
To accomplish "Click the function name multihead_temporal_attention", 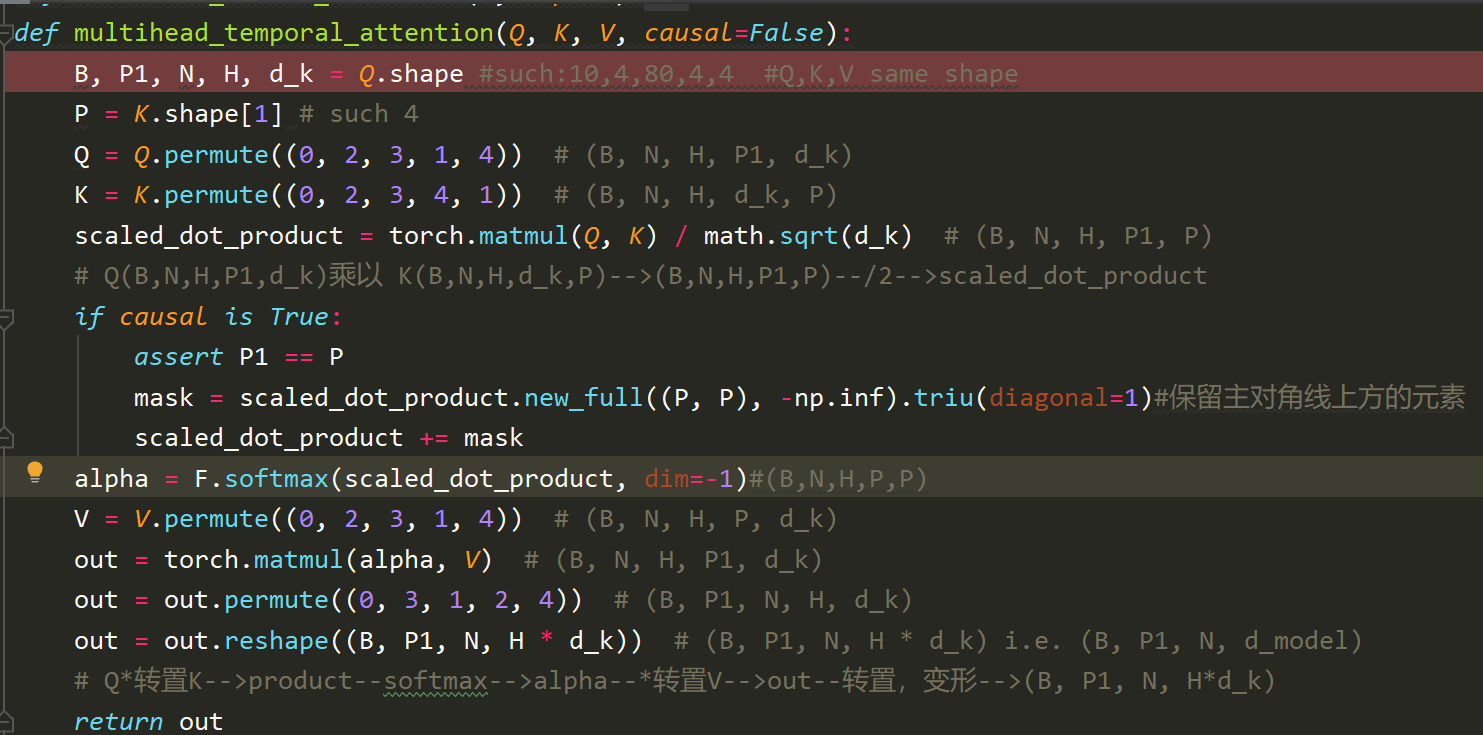I will click(x=283, y=33).
